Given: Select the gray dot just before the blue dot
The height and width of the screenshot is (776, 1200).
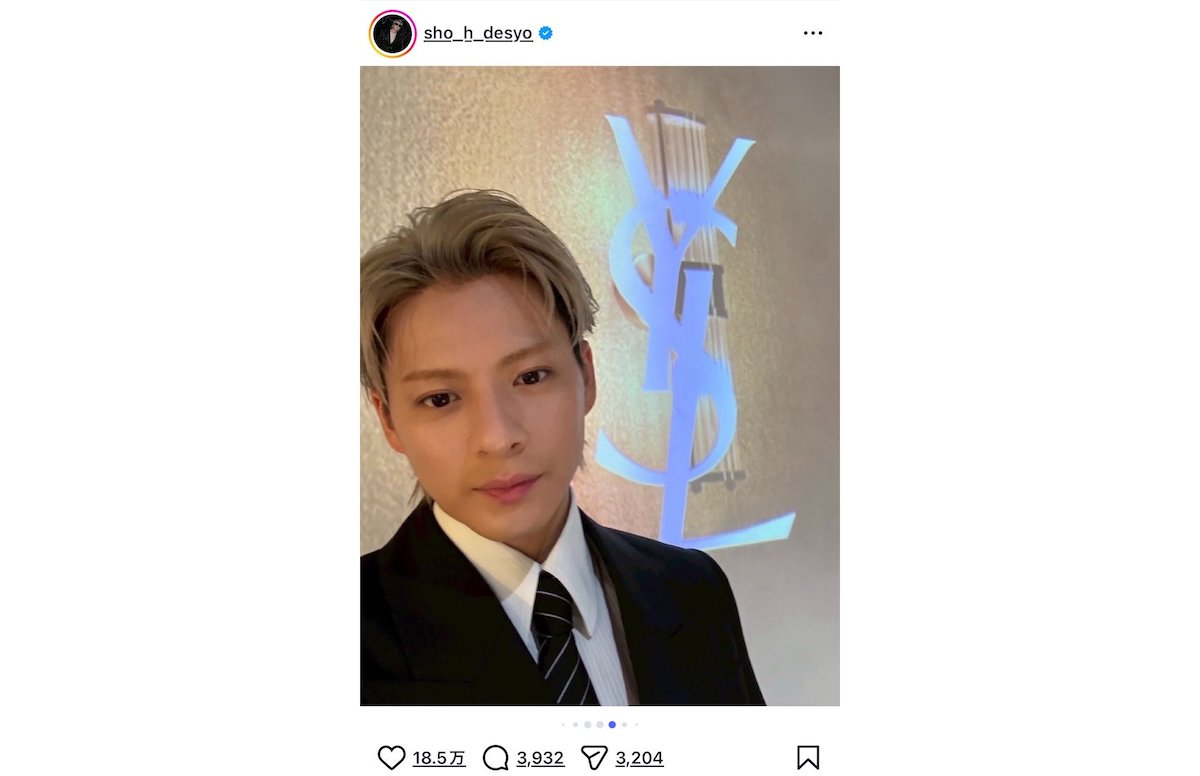Looking at the screenshot, I should point(600,725).
